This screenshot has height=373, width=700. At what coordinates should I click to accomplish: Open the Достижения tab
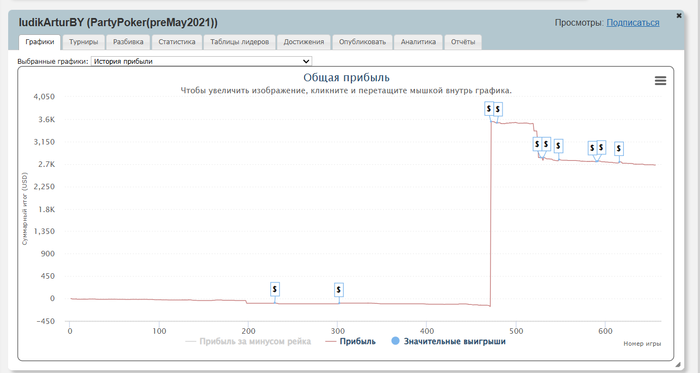[304, 42]
